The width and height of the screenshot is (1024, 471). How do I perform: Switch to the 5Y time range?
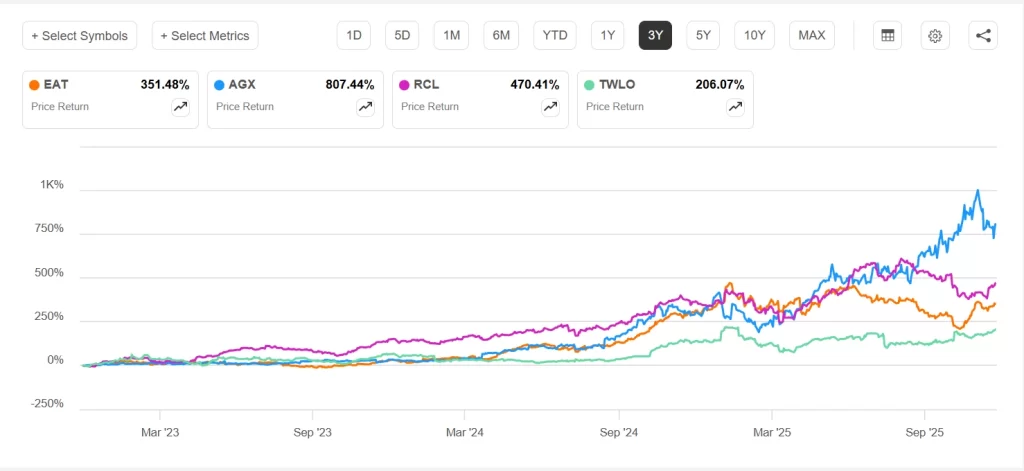tap(704, 36)
